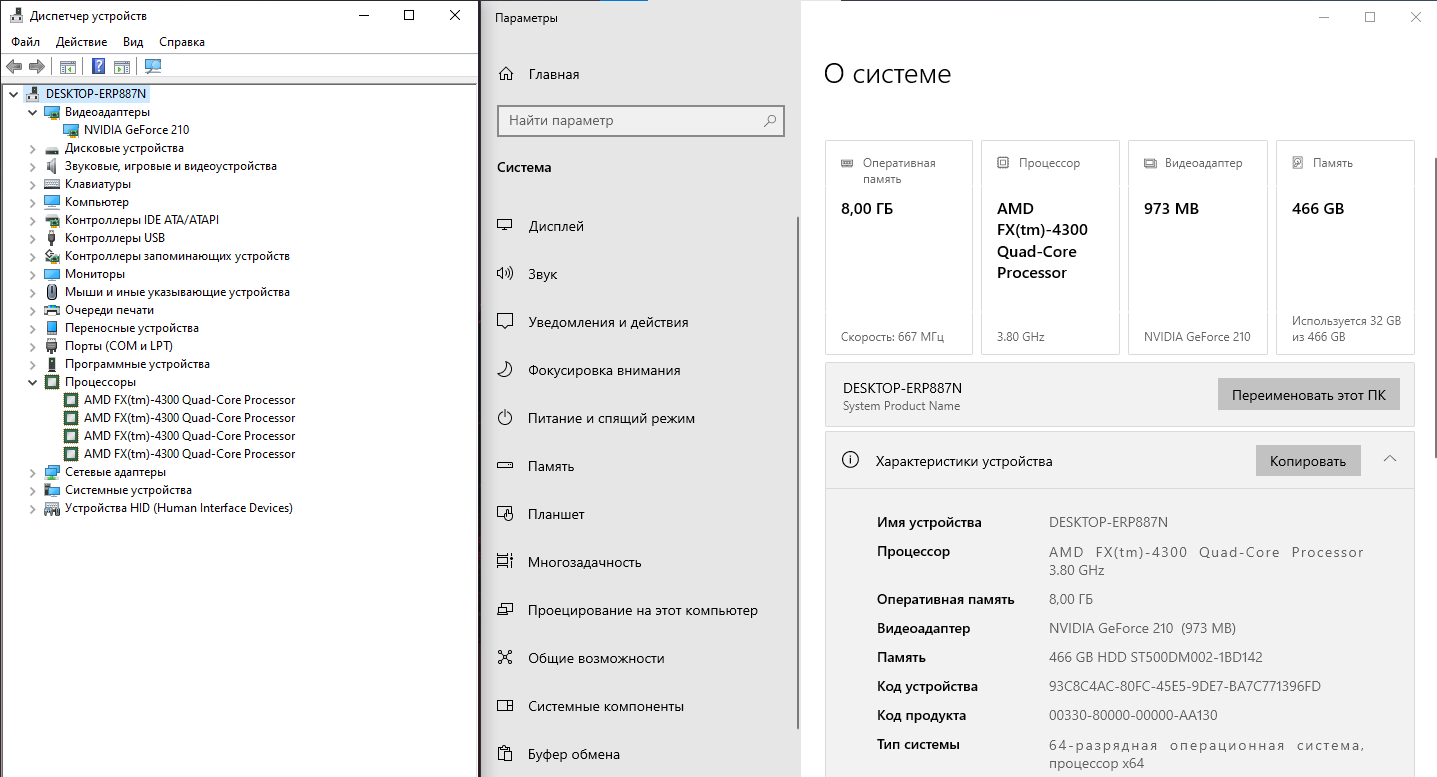Open the Файл menu in Device Manager
Image resolution: width=1437 pixels, height=777 pixels.
click(26, 42)
